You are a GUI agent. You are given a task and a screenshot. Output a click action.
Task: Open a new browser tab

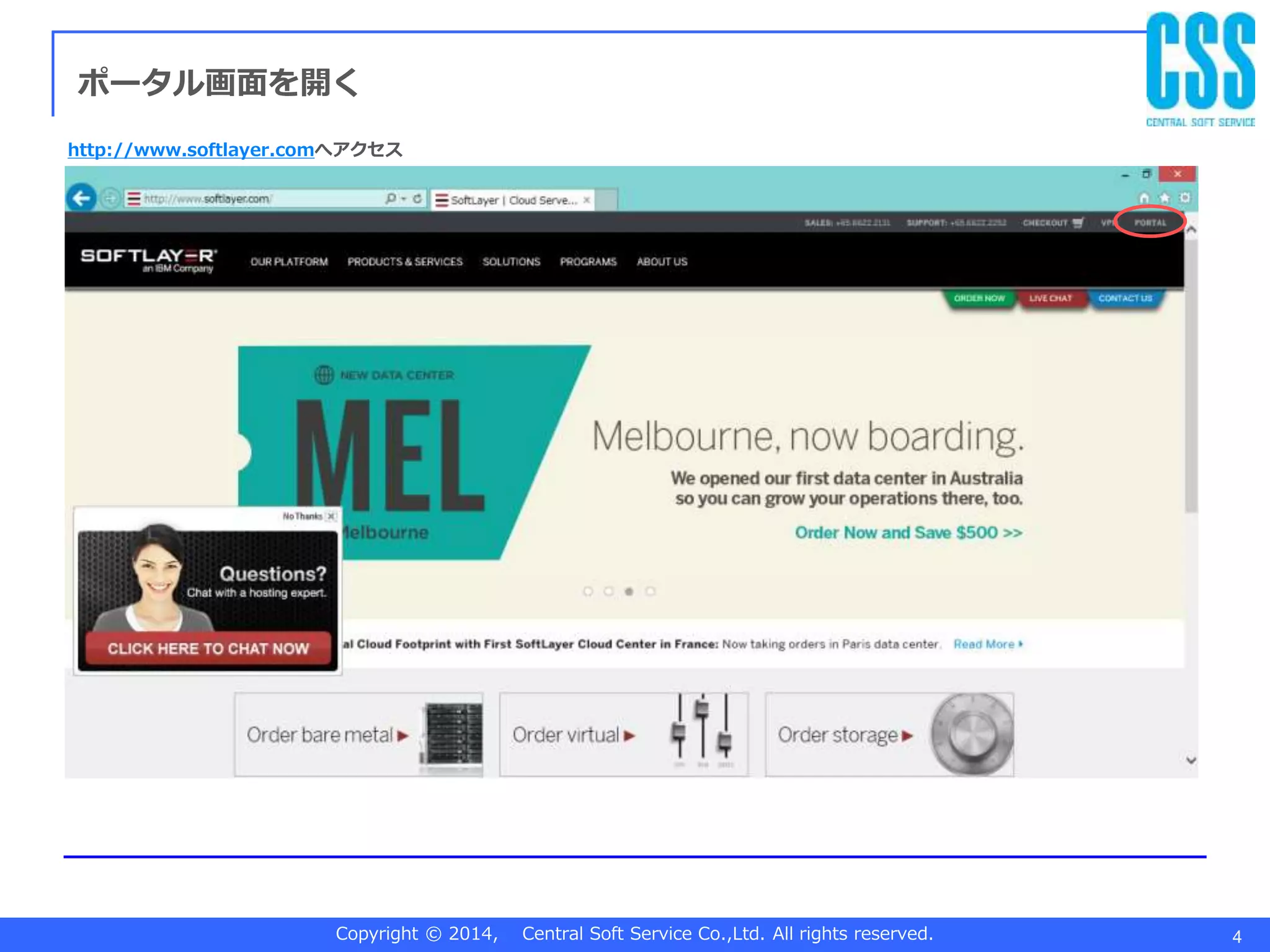click(606, 200)
